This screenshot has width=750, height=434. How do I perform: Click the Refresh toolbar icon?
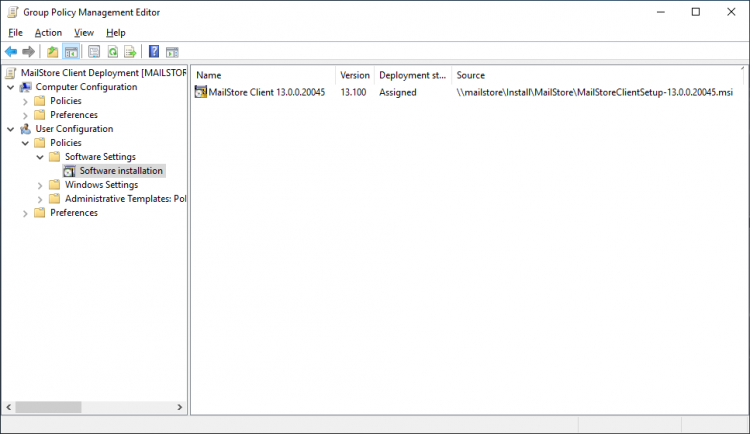tap(112, 52)
